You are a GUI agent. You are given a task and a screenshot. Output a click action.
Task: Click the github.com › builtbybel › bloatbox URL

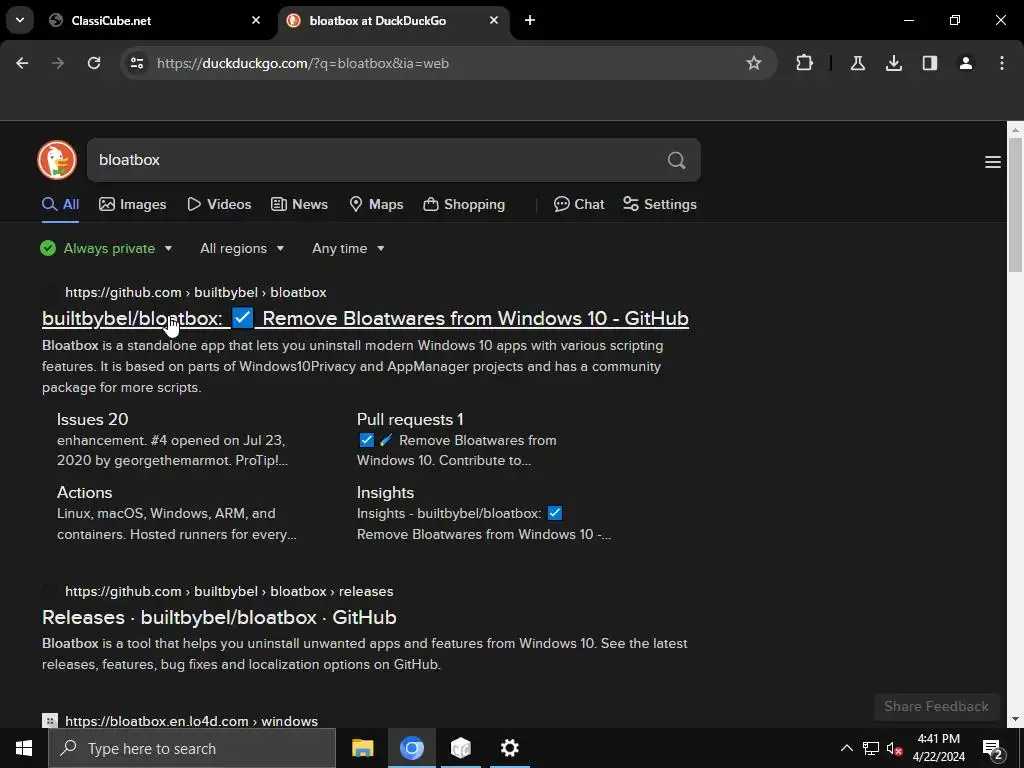click(195, 292)
